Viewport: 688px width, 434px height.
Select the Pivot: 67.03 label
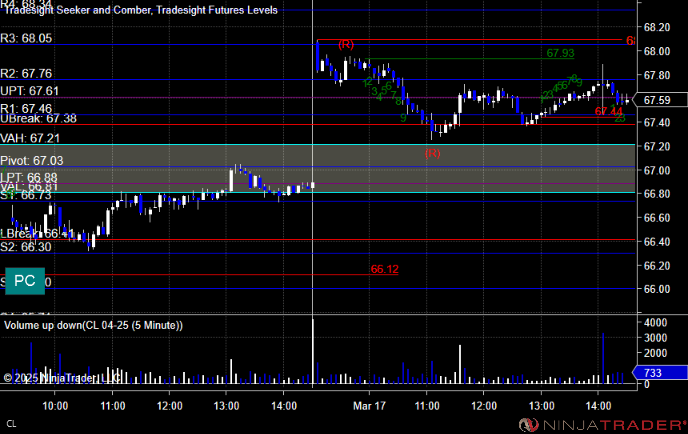(x=32, y=161)
